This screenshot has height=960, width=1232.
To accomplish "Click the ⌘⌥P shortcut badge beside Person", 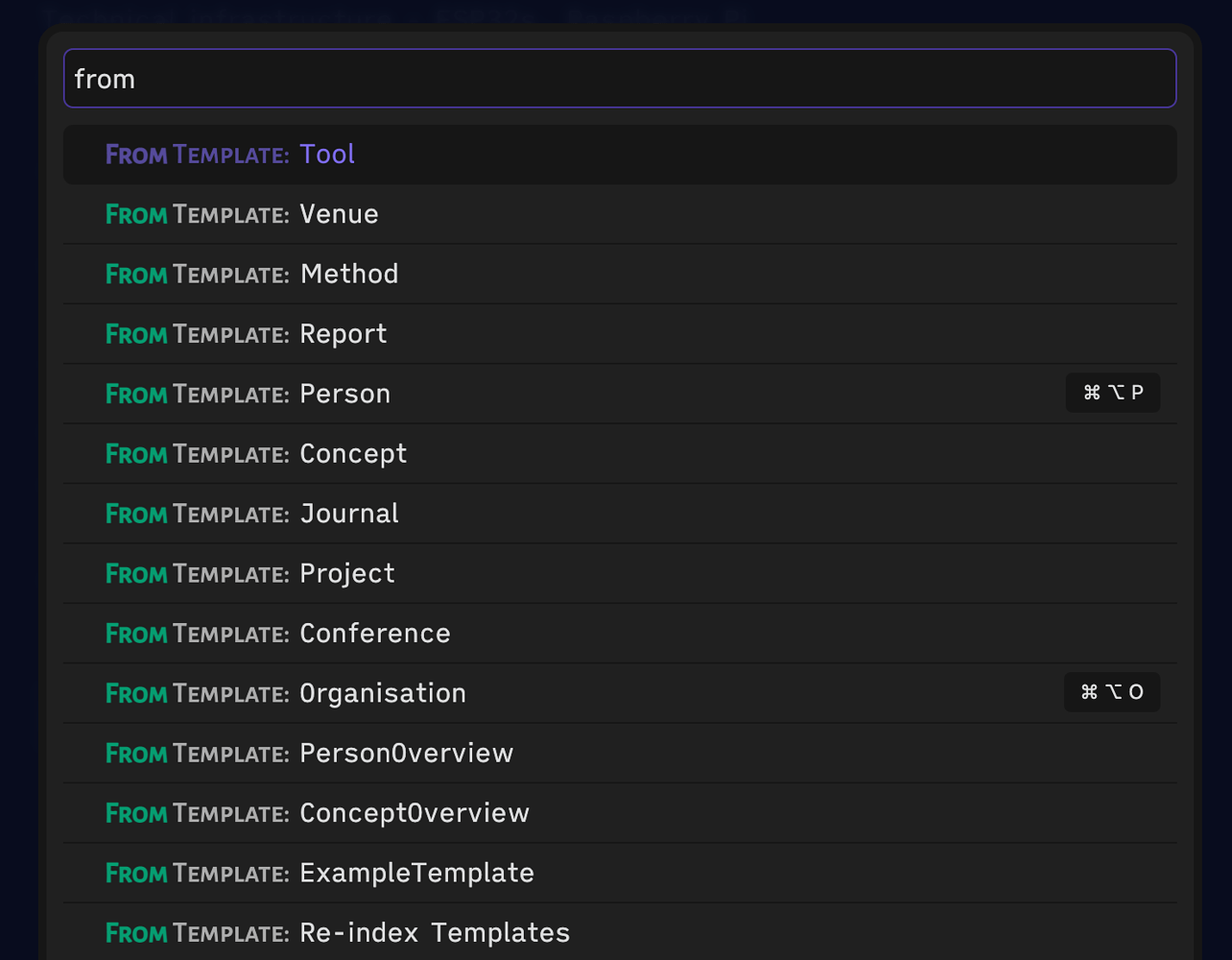I will pos(1112,393).
